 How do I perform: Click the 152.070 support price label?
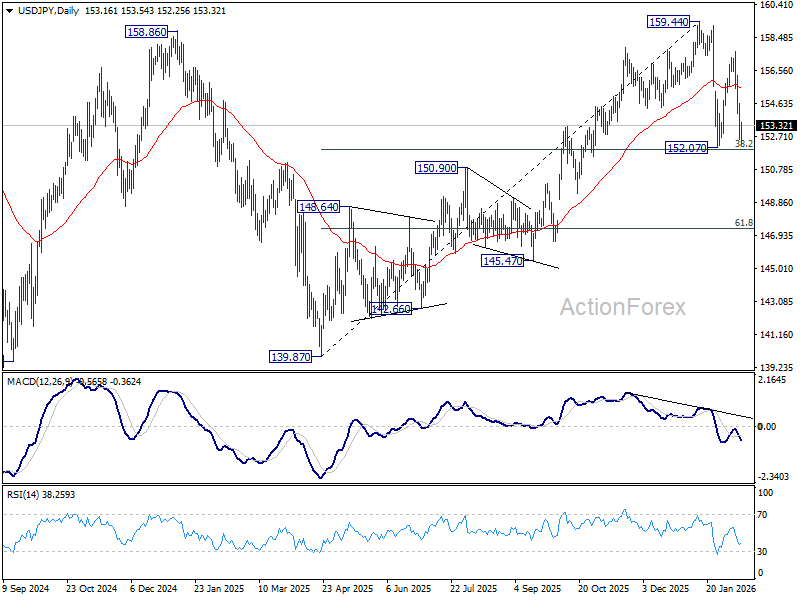tap(687, 148)
